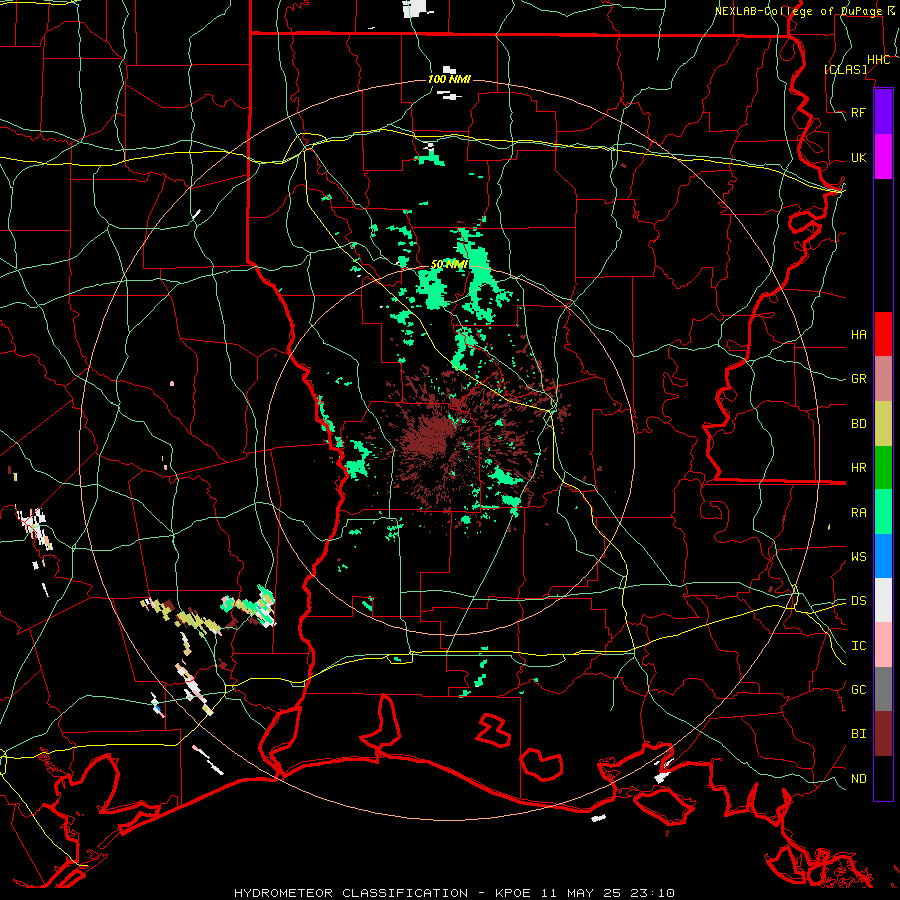Click the '100 NMI' range ring label

click(449, 79)
